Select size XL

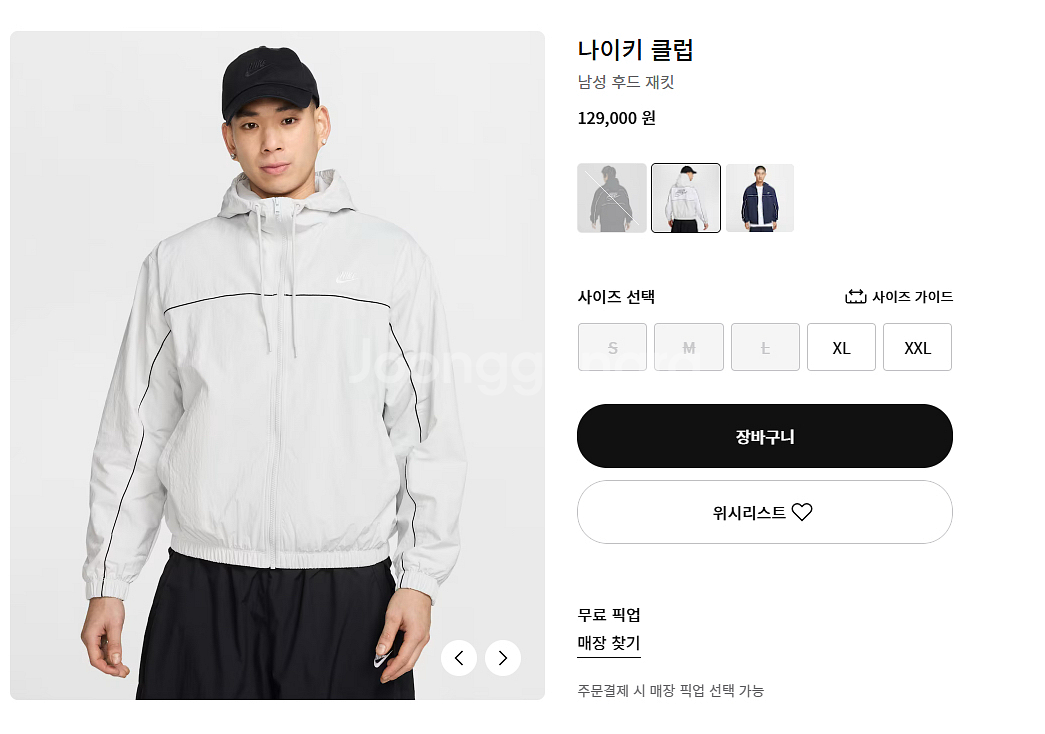pyautogui.click(x=841, y=347)
